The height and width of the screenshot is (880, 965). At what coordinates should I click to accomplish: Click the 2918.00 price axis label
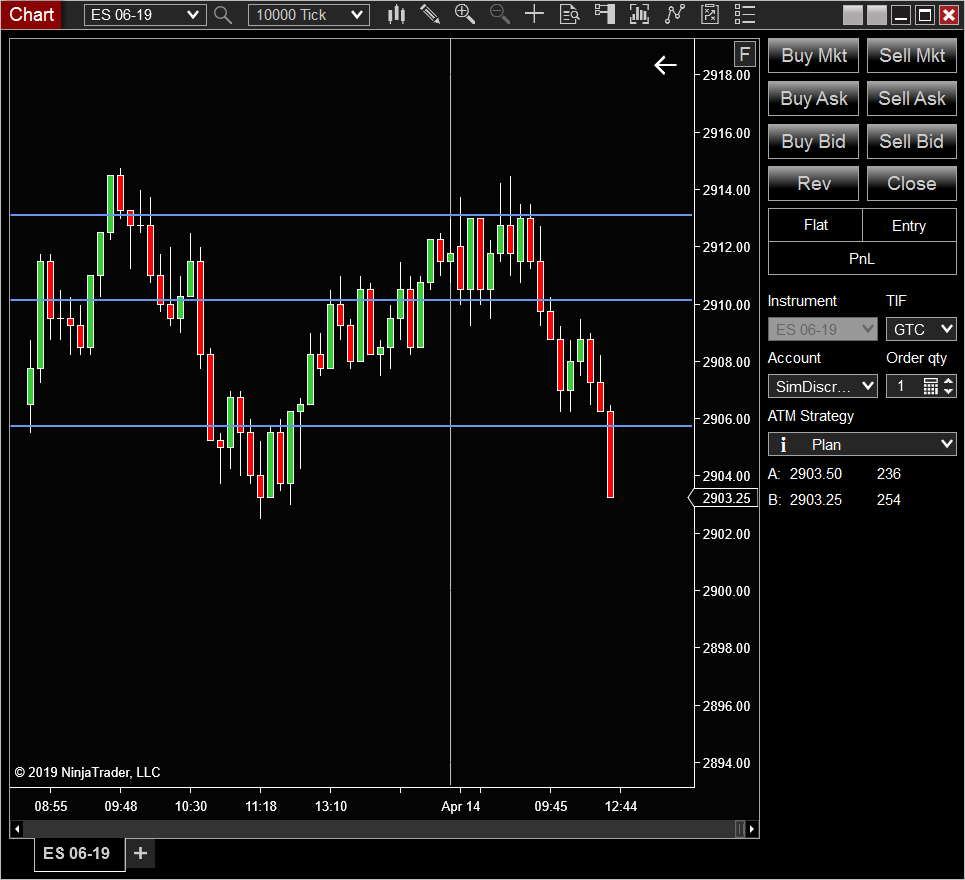[x=726, y=75]
